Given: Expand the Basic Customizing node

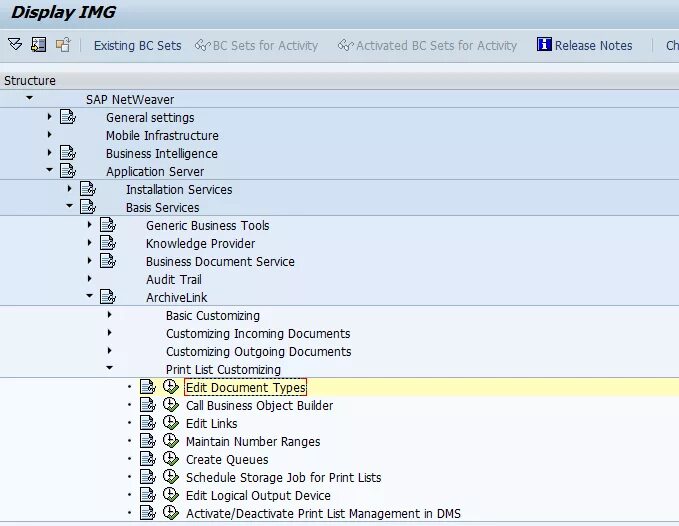Looking at the screenshot, I should click(109, 316).
